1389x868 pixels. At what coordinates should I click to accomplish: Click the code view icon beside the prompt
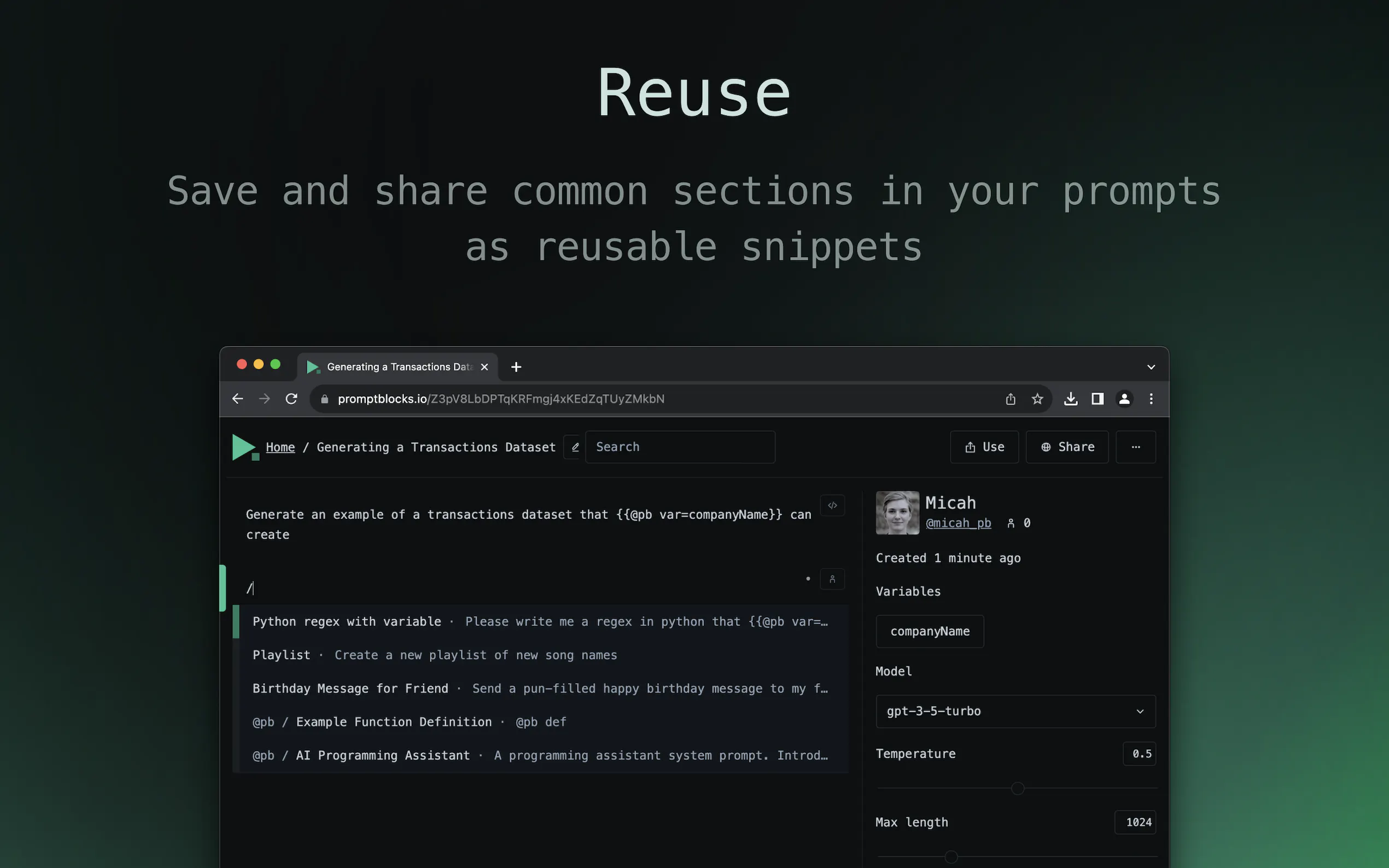tap(832, 506)
